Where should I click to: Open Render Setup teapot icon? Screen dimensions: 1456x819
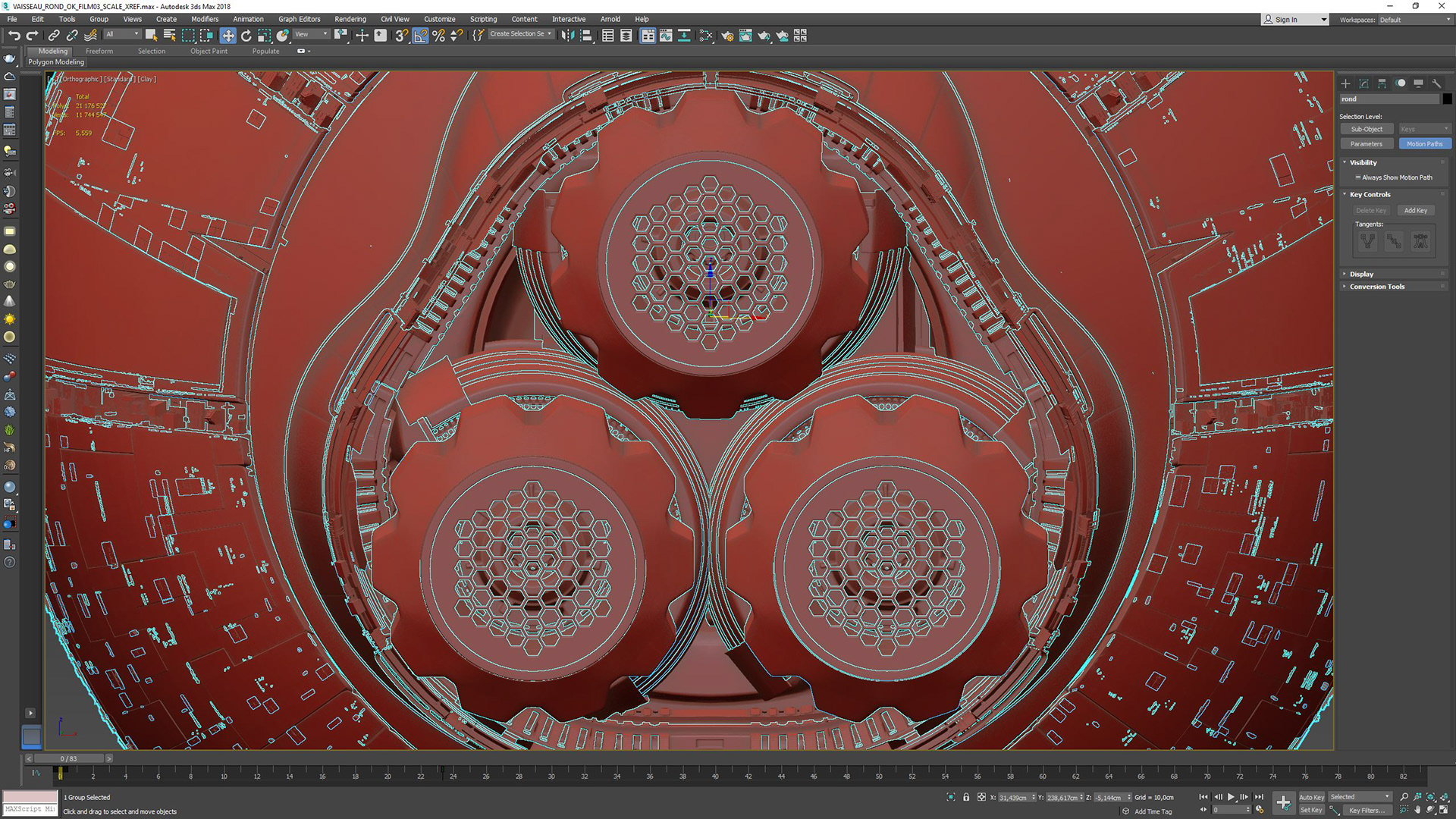tap(726, 36)
